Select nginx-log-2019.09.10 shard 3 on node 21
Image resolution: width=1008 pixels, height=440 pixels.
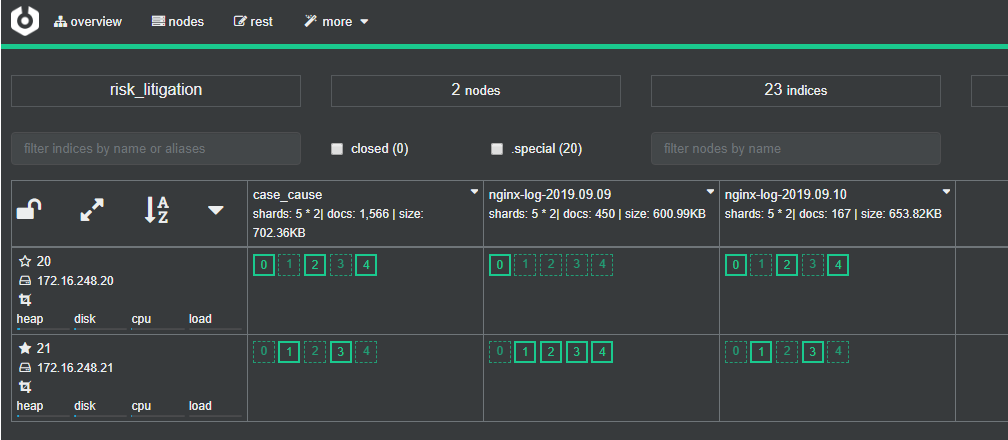813,352
